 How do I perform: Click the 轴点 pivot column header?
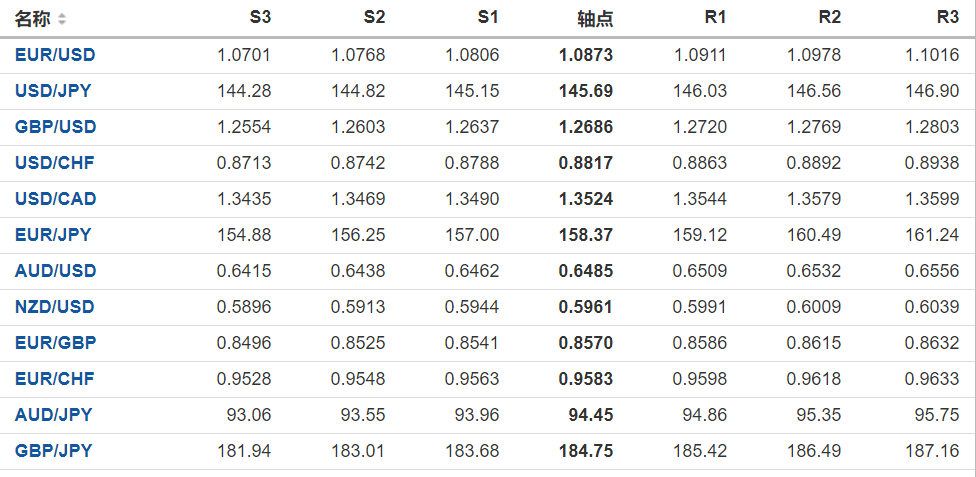(595, 19)
